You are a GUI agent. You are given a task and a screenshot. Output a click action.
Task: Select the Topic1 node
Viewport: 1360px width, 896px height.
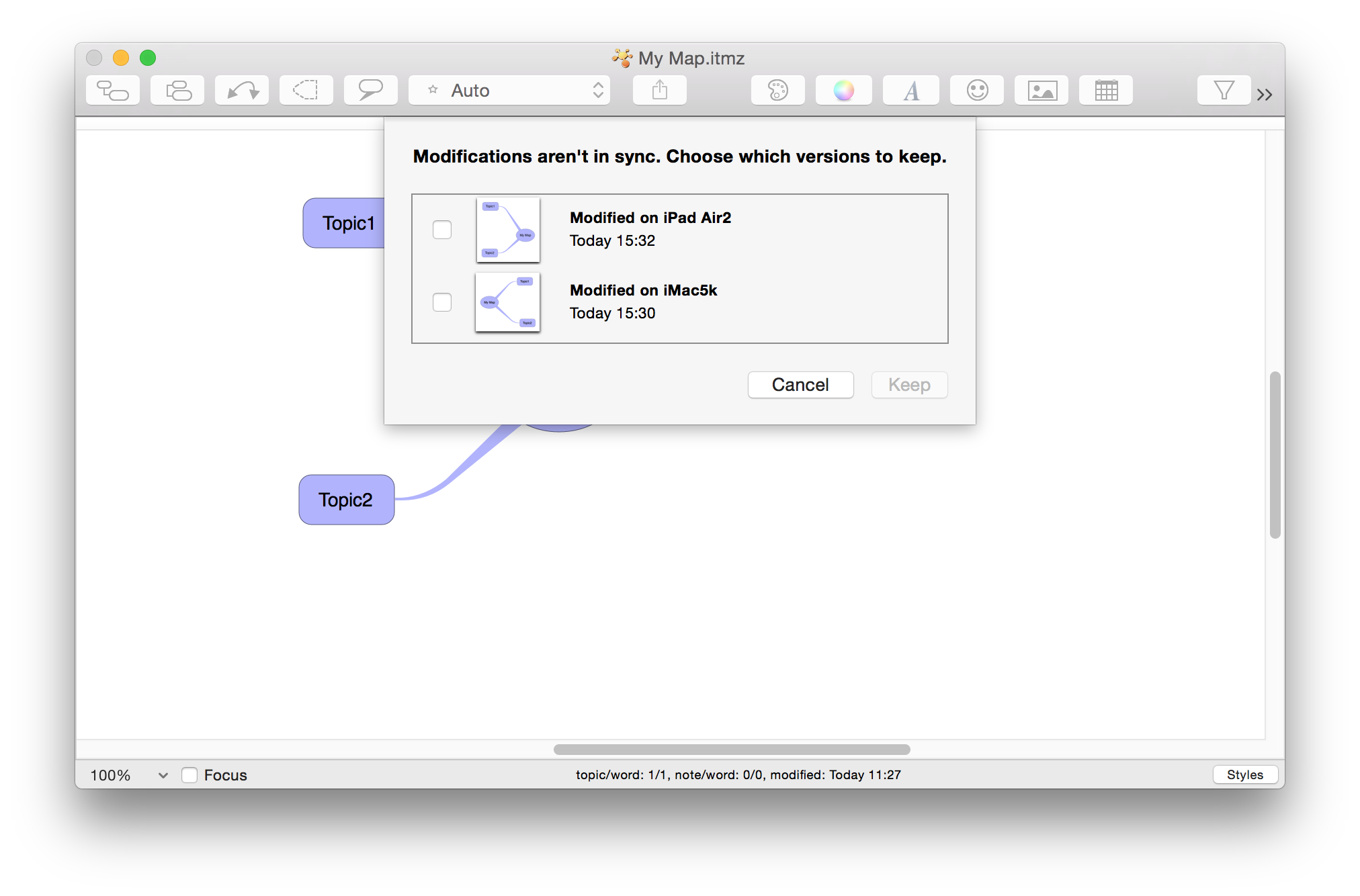(344, 223)
